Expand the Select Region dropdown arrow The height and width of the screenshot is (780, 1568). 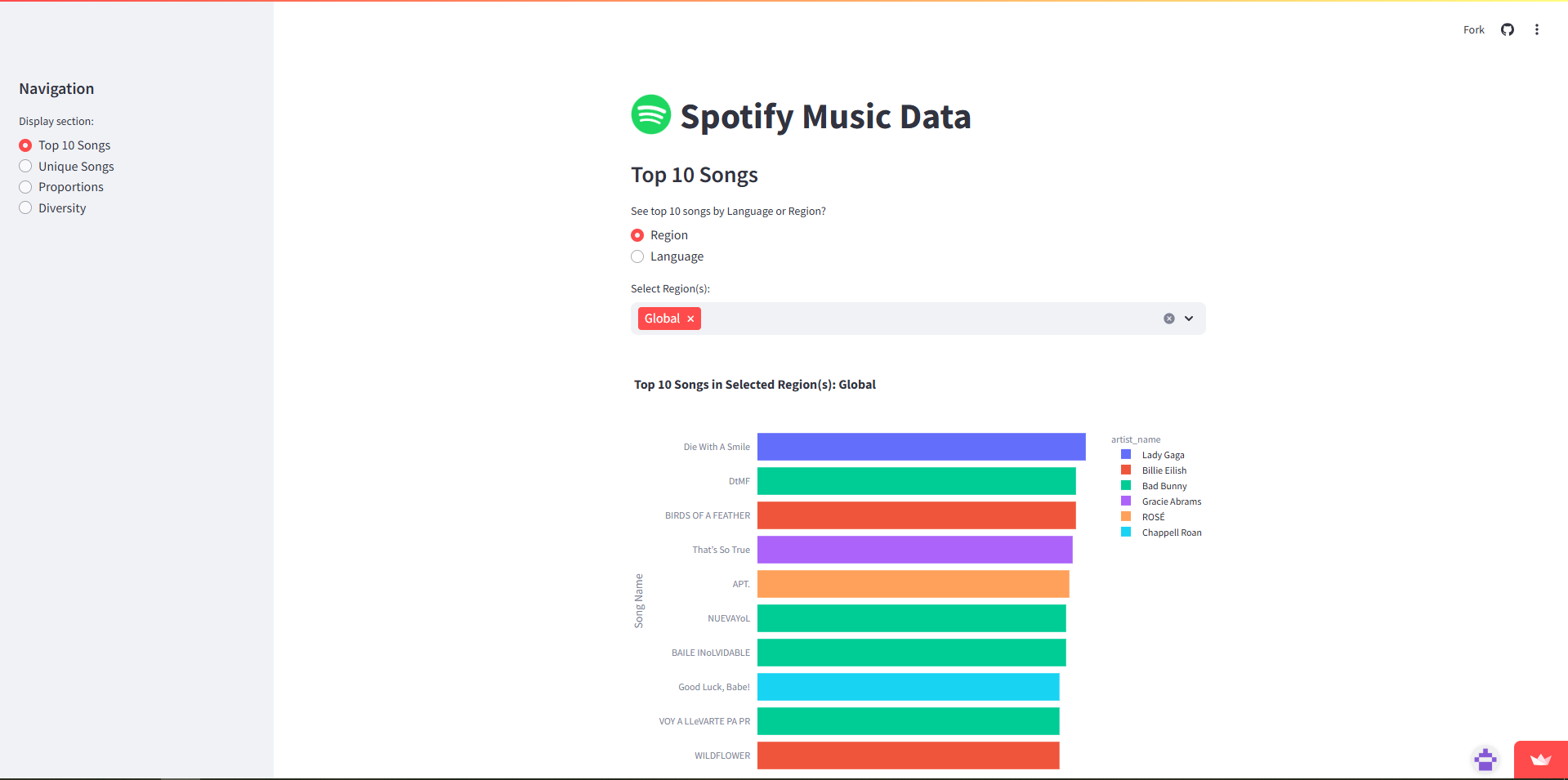(1189, 319)
